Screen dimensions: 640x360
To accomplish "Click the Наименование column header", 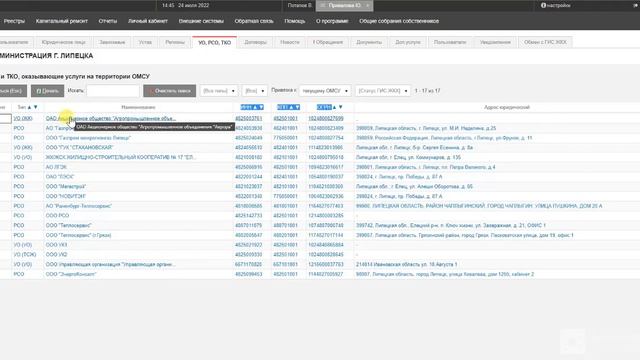I will click(x=138, y=107).
